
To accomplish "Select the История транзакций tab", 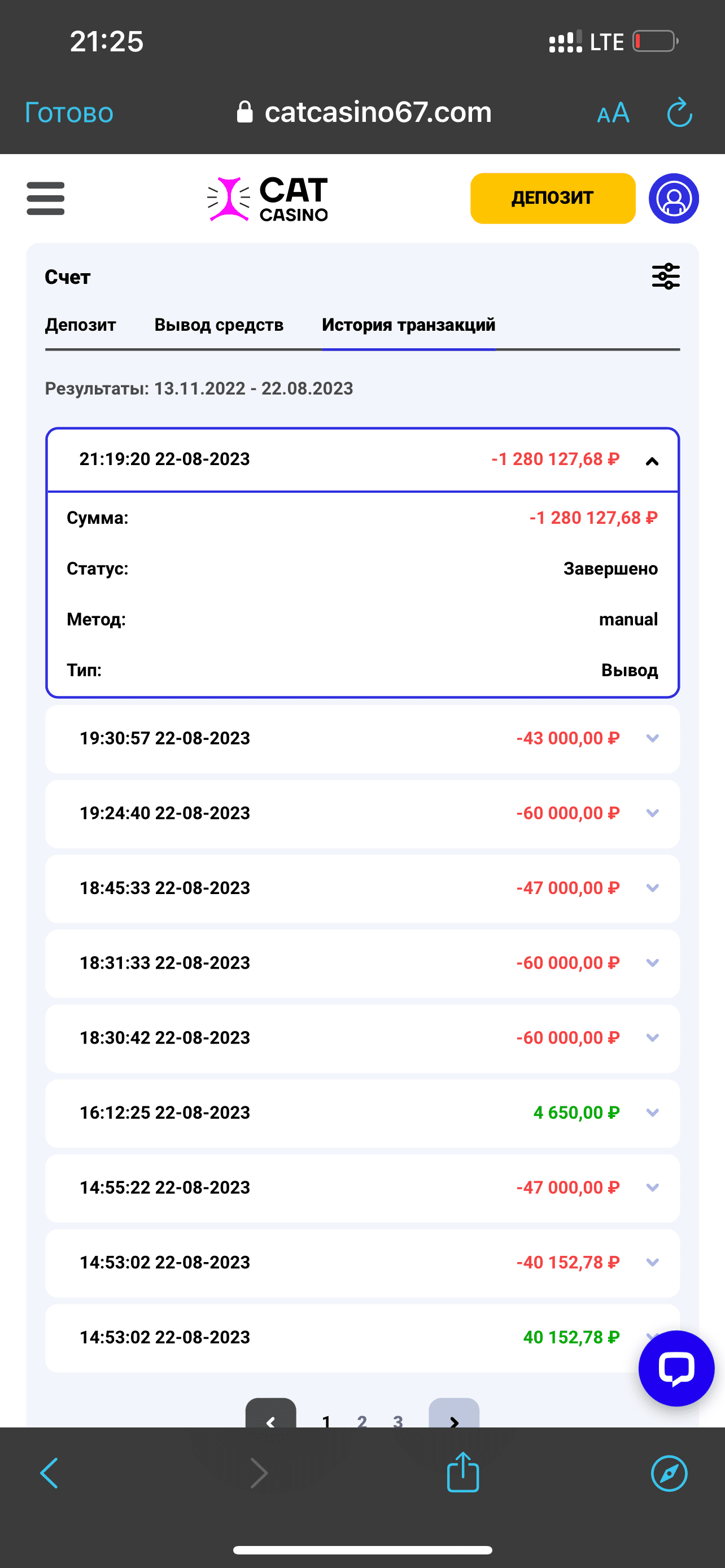I will 408,325.
